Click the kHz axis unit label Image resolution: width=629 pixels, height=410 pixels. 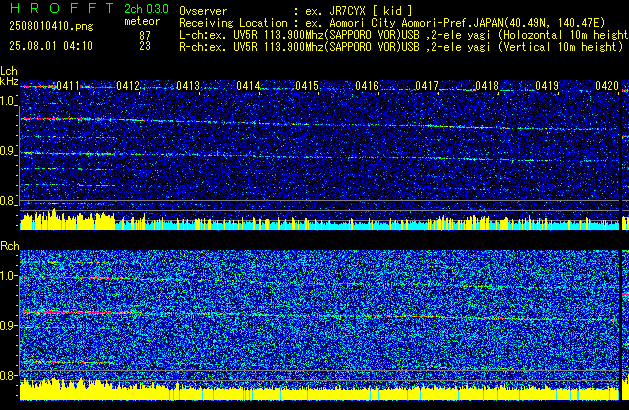(x=9, y=81)
